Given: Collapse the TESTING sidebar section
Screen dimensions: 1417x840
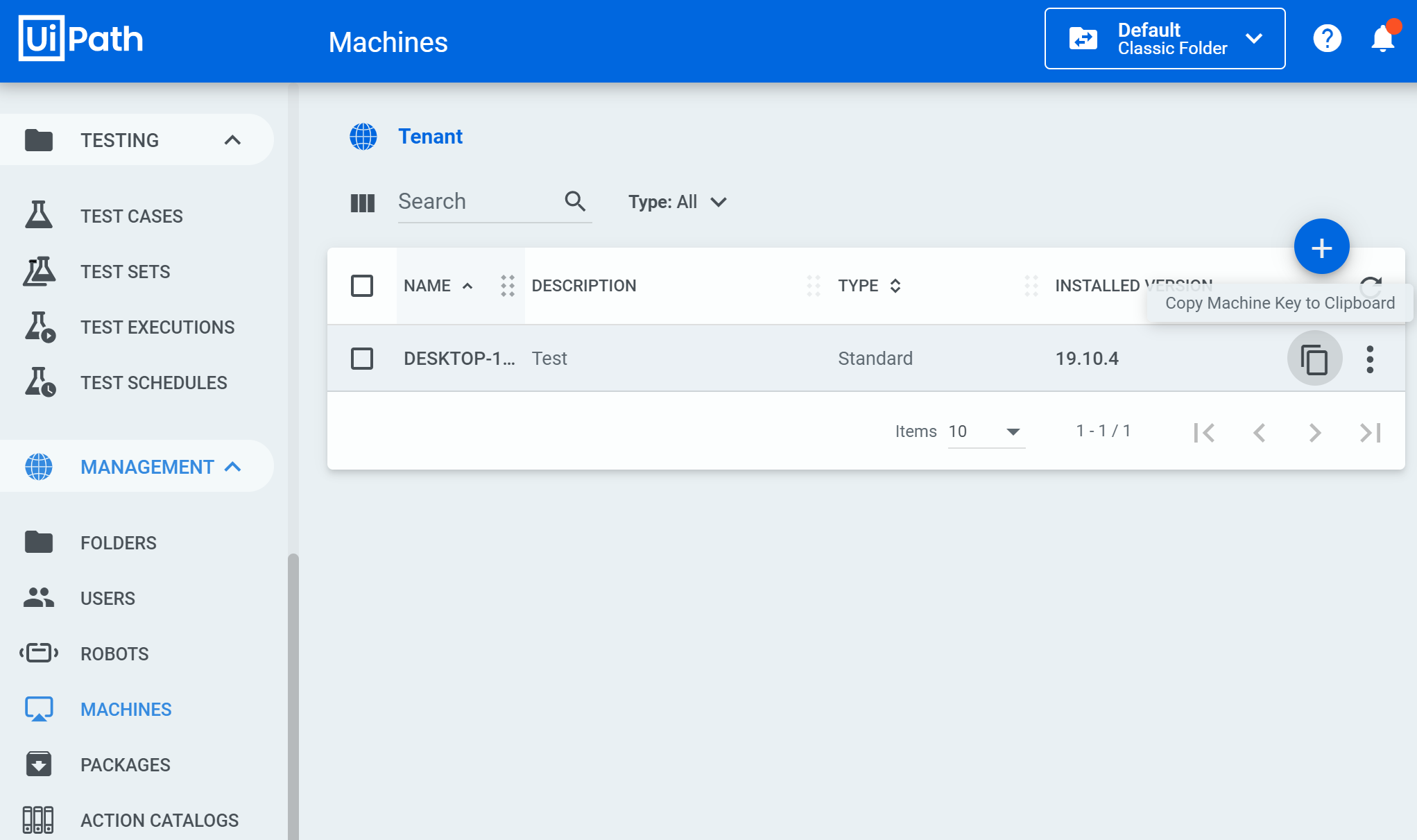Looking at the screenshot, I should click(x=232, y=140).
